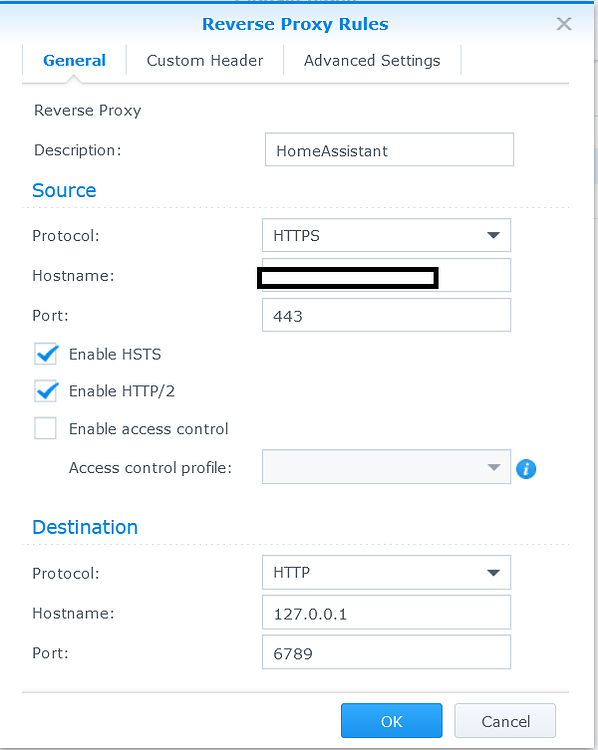Toggle the Enable HTTP/2 checkbox
The image size is (598, 750).
46,391
